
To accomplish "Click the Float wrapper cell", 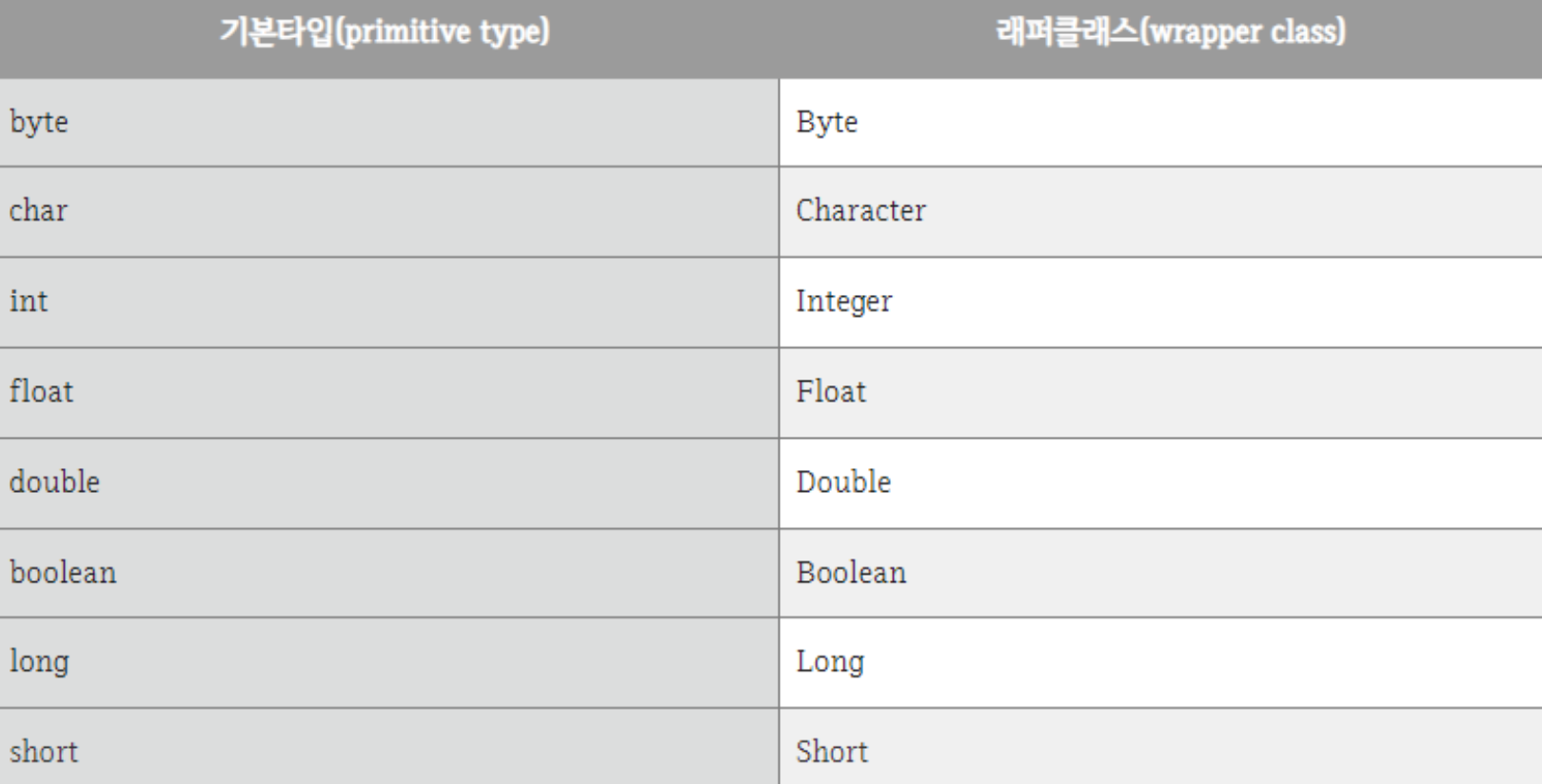I will (x=1160, y=393).
